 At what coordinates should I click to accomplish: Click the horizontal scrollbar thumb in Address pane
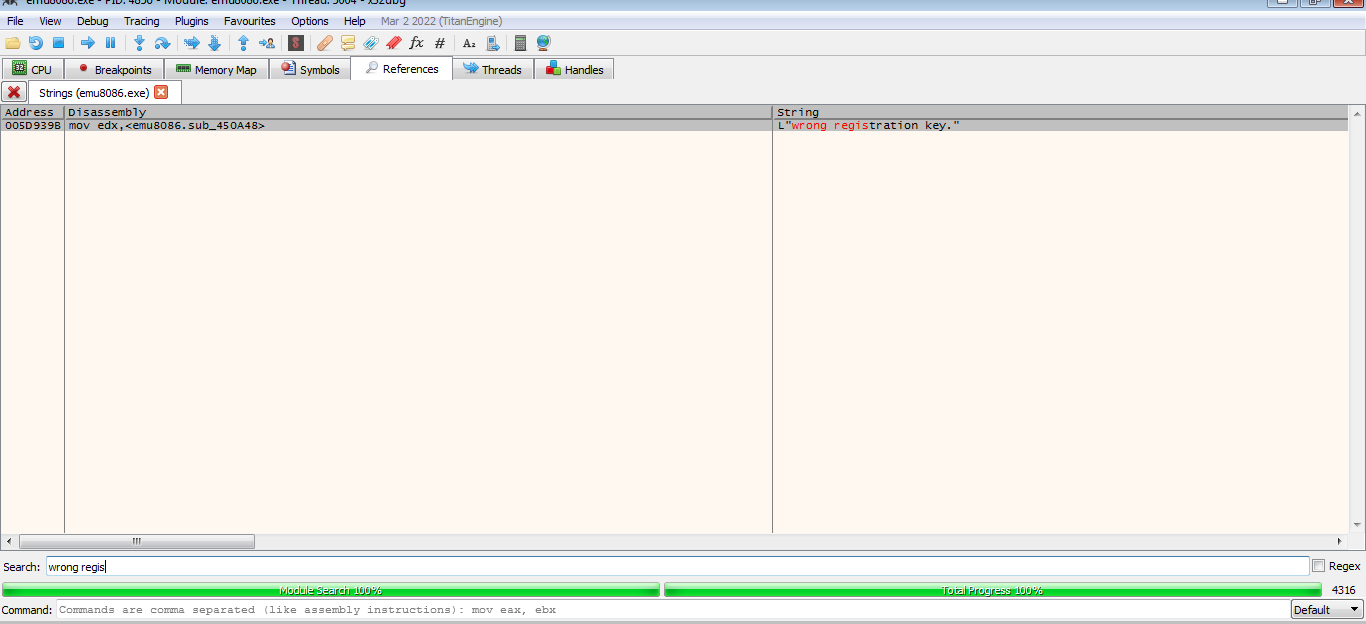136,541
